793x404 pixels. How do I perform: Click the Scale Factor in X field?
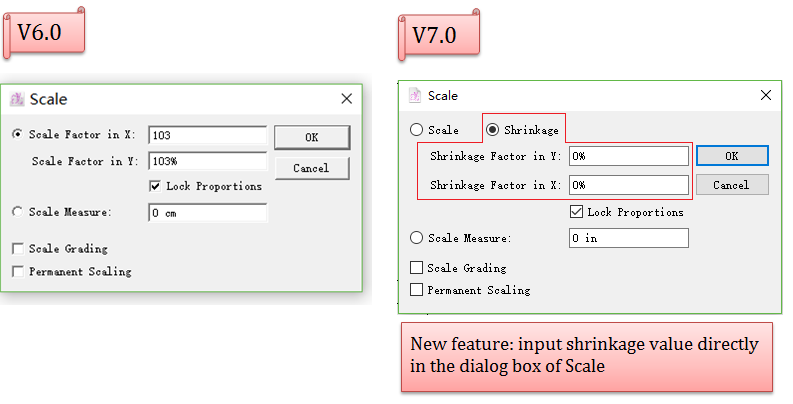point(207,134)
